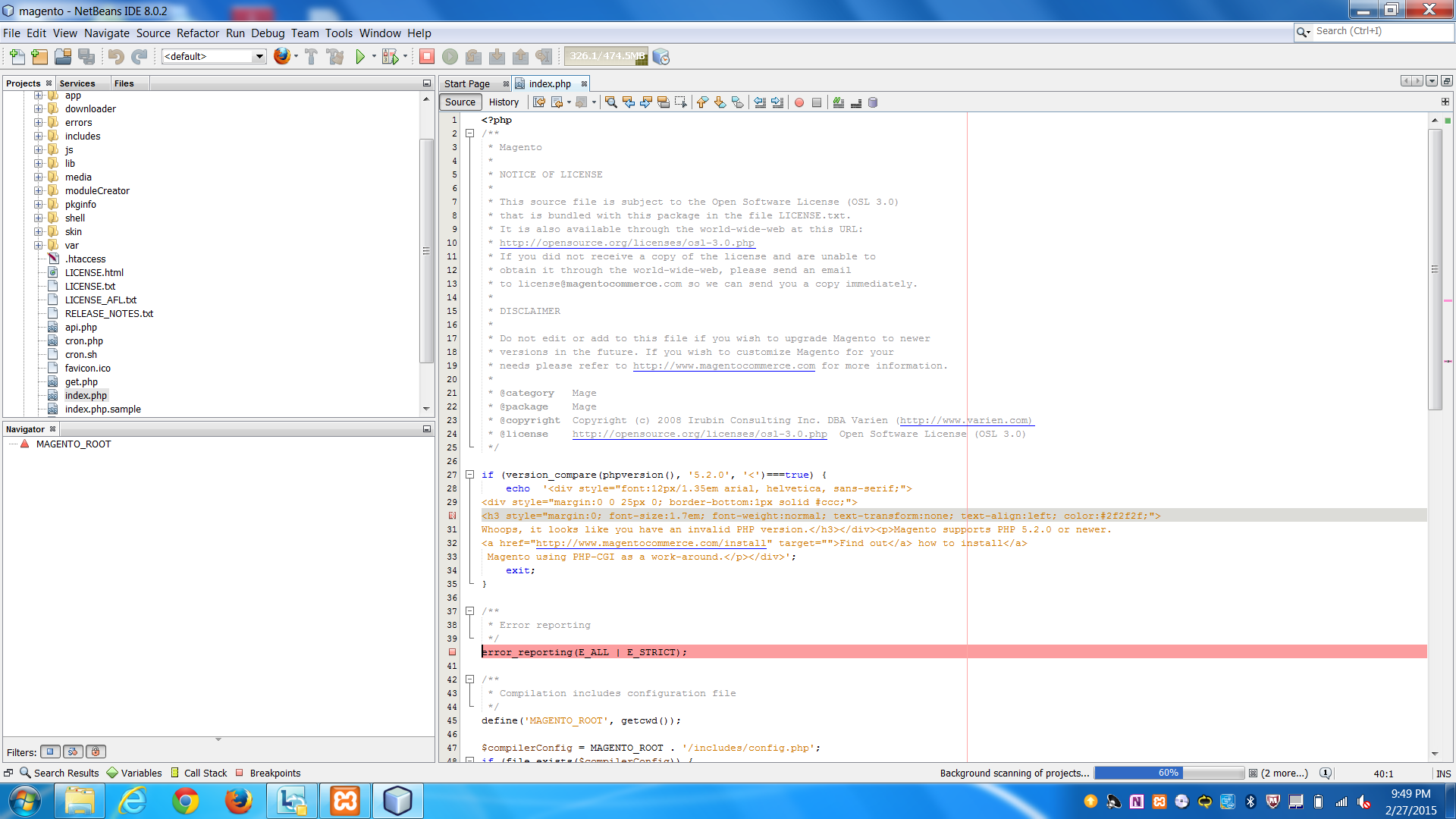Viewport: 1456px width, 819px height.
Task: Click the Uncomment line editor icon
Action: click(856, 102)
